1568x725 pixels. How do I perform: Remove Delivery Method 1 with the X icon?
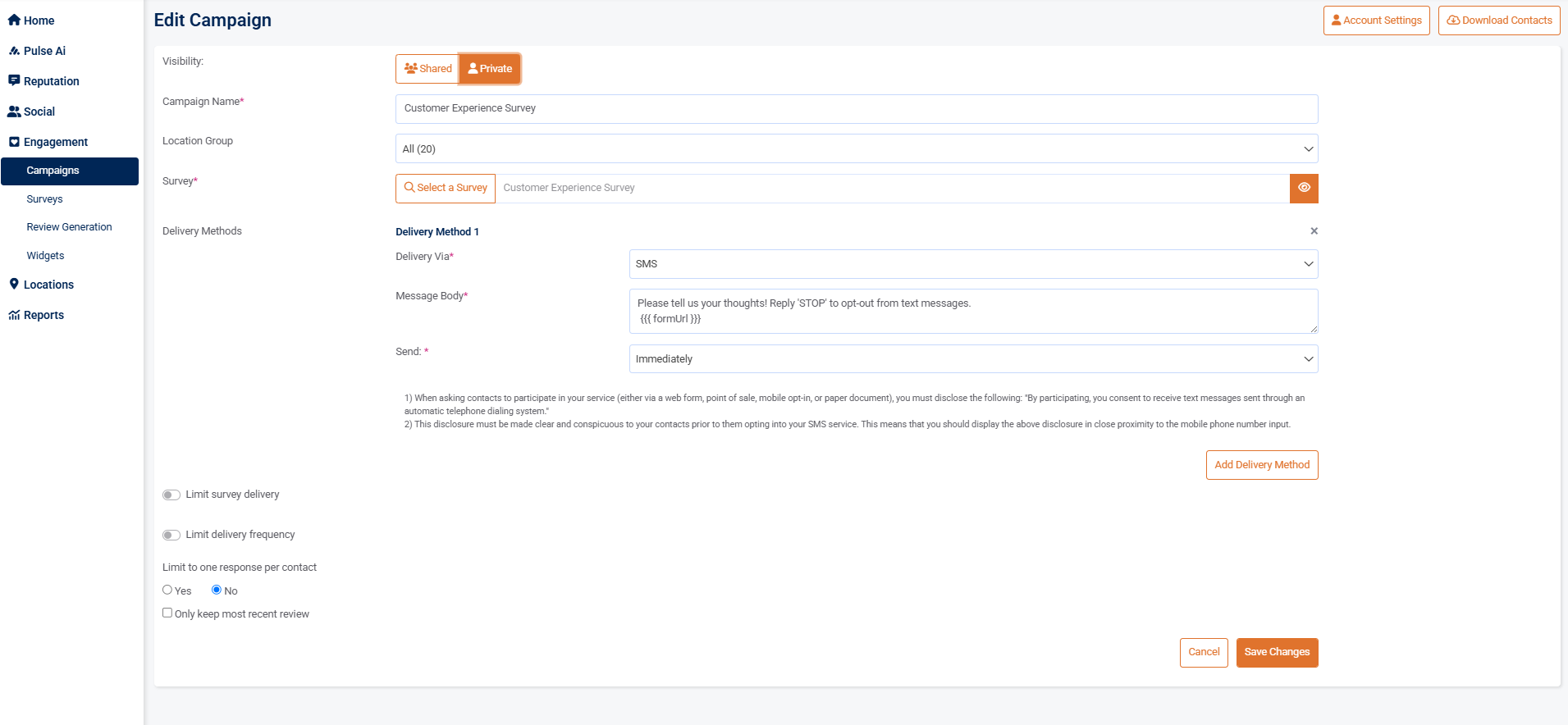tap(1314, 231)
